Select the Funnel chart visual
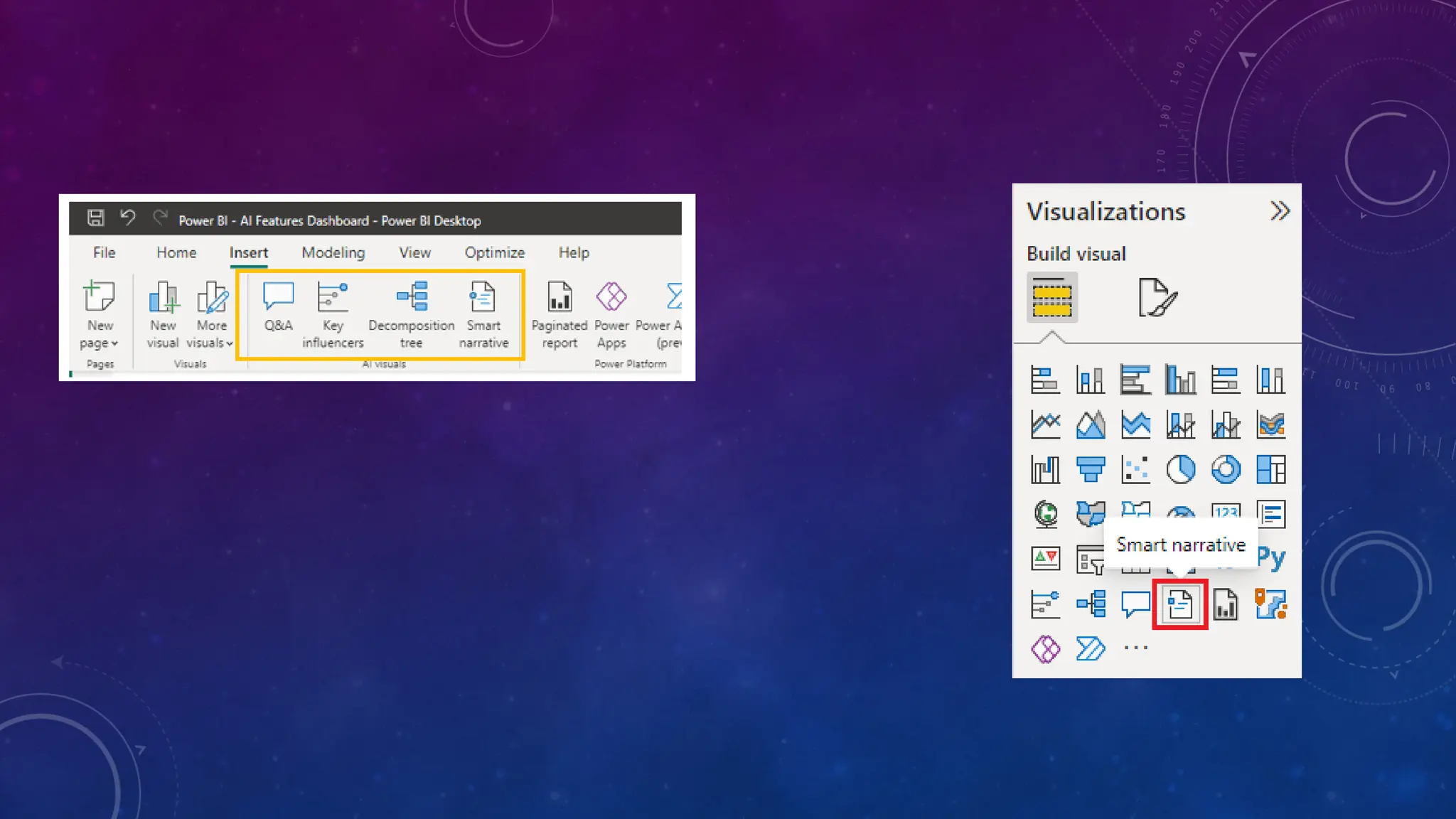This screenshot has height=819, width=1456. click(x=1090, y=469)
